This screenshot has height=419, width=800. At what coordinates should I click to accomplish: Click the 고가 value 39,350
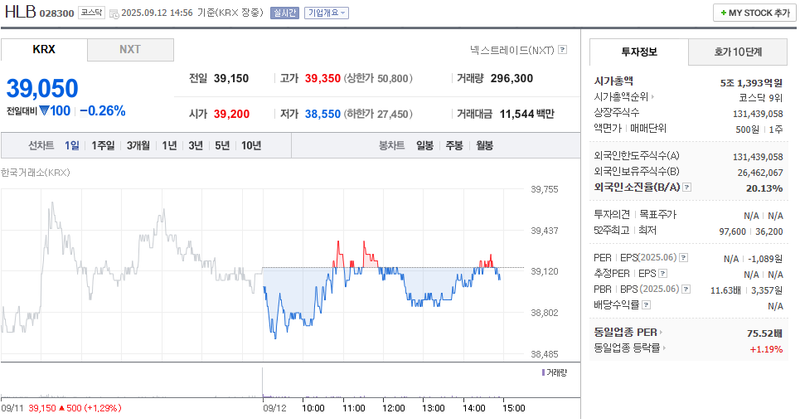[322, 79]
